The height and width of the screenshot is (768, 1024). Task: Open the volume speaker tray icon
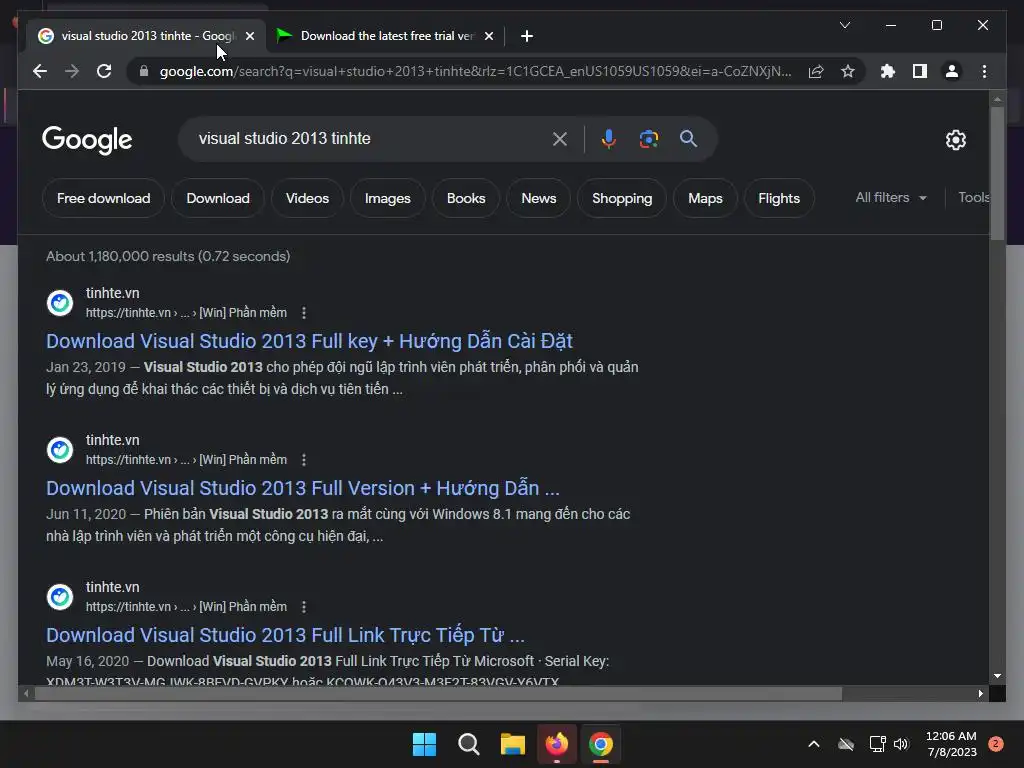click(x=901, y=744)
